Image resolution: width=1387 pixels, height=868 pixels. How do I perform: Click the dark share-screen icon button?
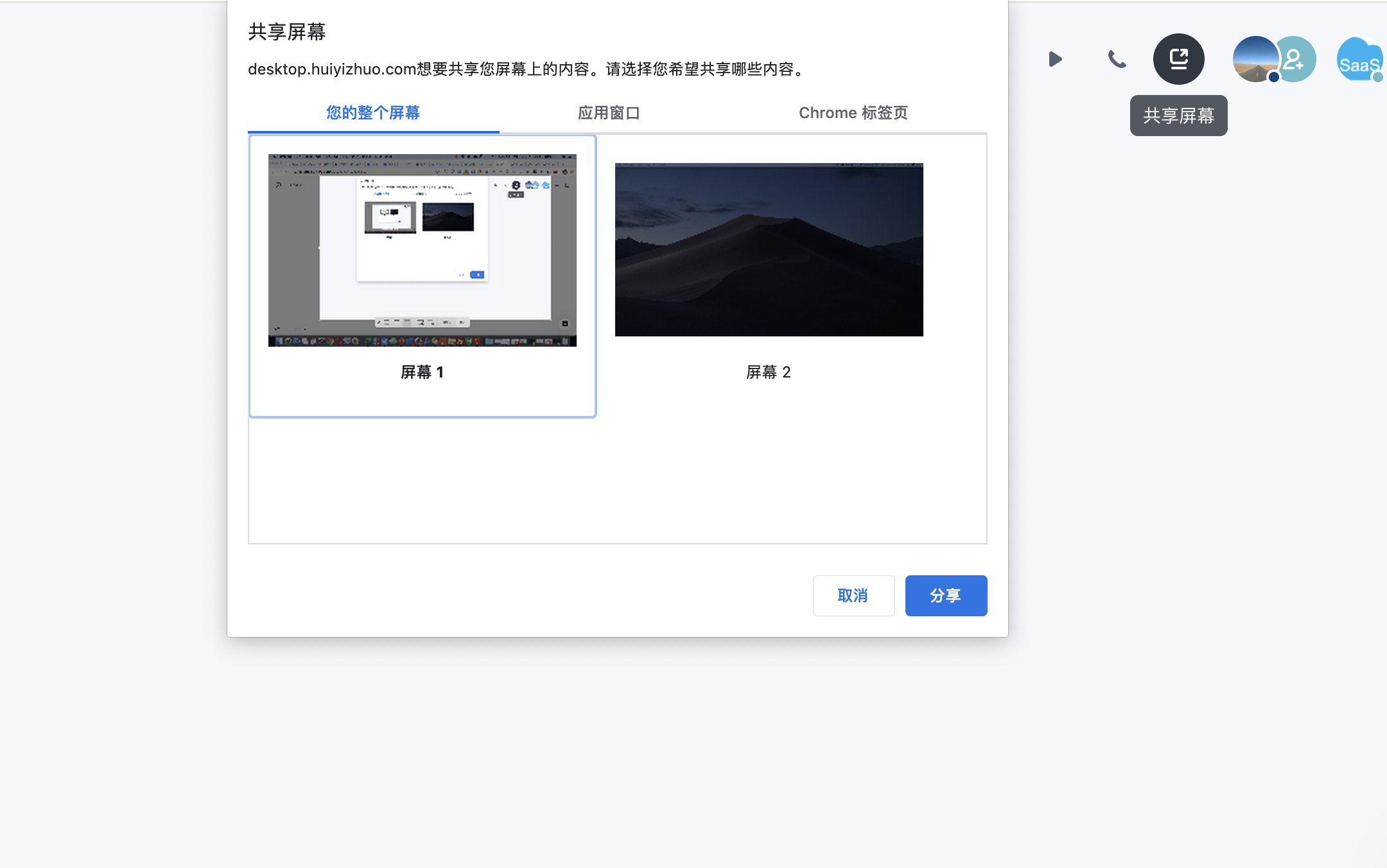[x=1178, y=59]
